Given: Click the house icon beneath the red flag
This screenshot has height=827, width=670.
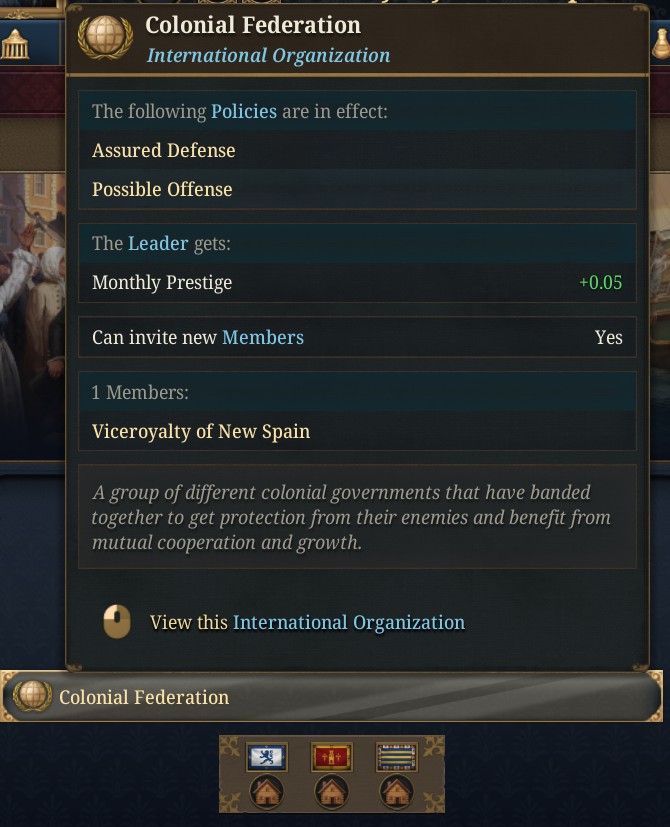Looking at the screenshot, I should pyautogui.click(x=332, y=790).
